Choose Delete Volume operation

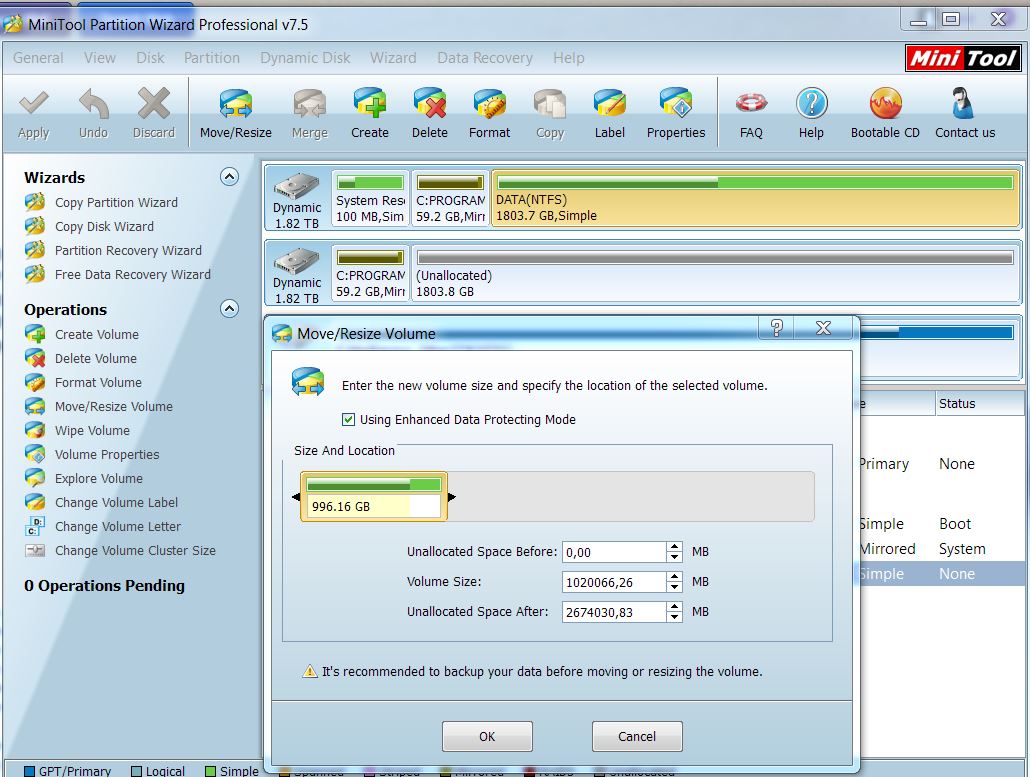[x=96, y=359]
